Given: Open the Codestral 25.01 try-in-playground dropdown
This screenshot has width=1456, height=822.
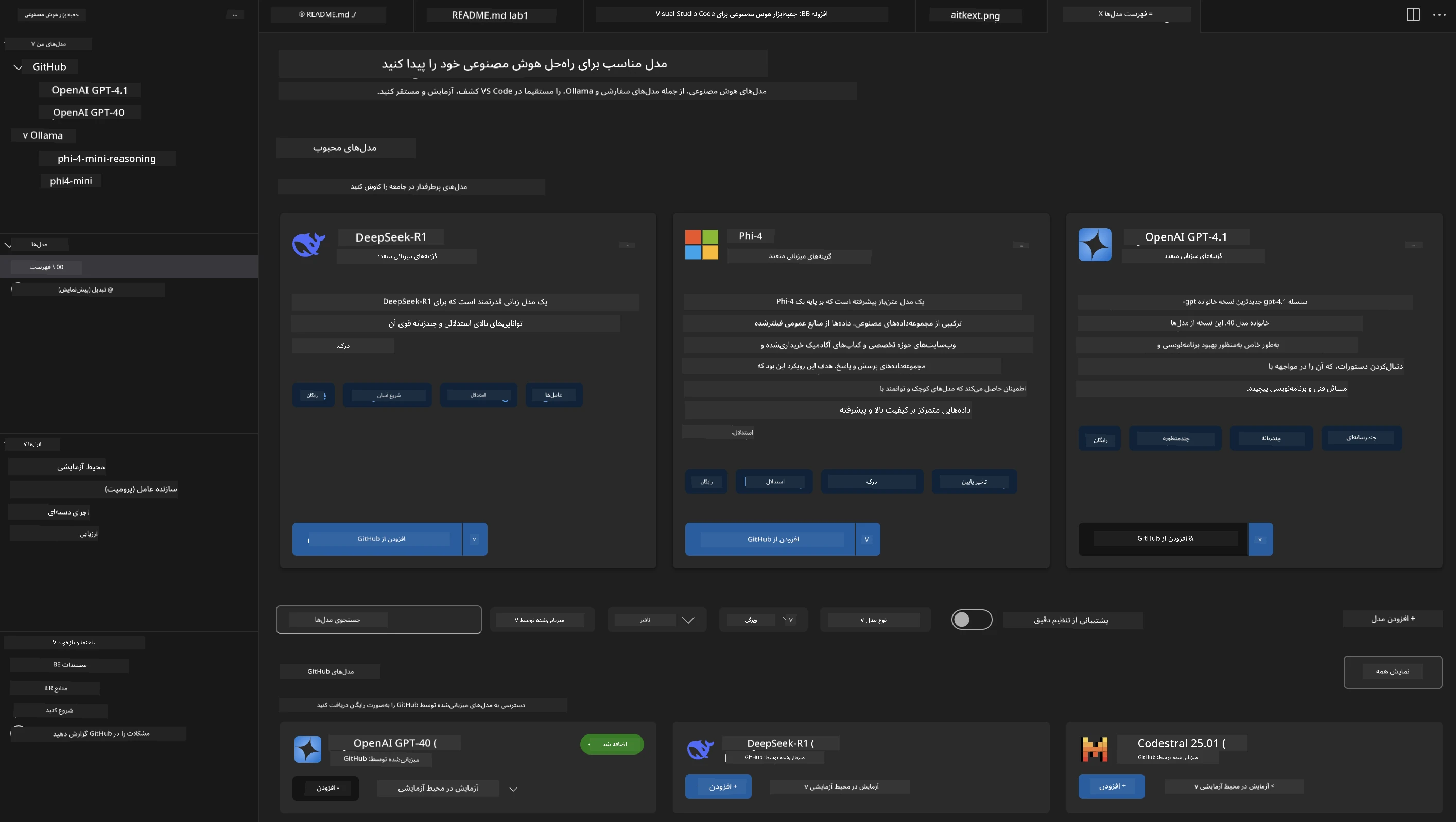Looking at the screenshot, I should (1234, 786).
